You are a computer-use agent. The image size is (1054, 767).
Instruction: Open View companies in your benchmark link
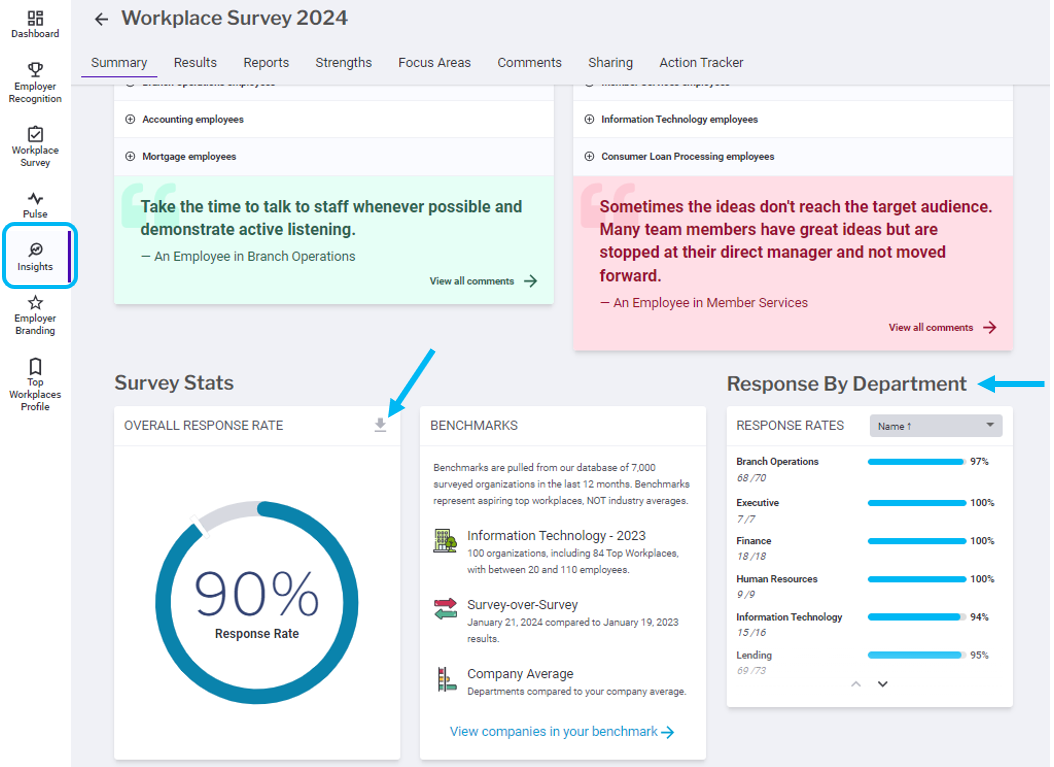(563, 731)
